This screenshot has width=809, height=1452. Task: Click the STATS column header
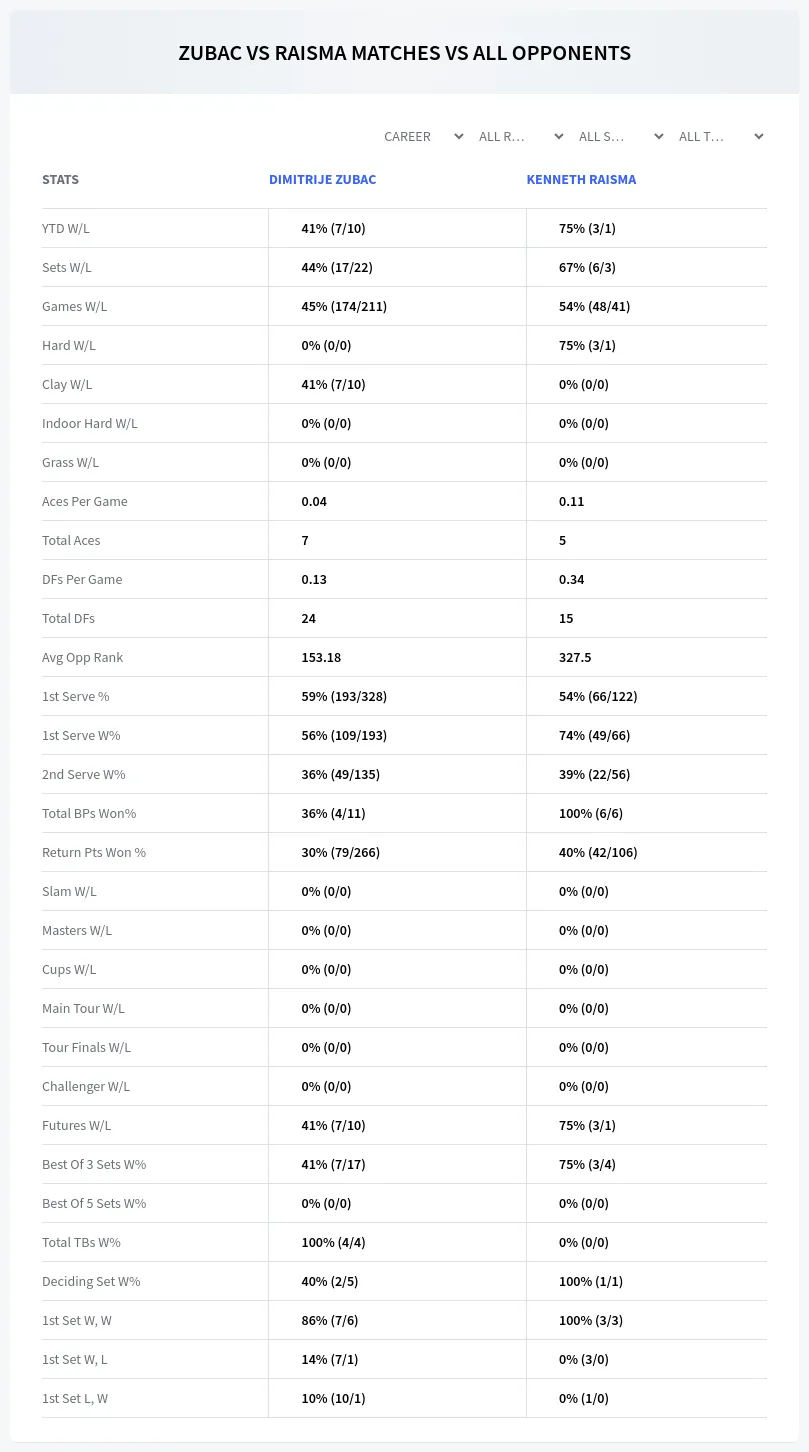tap(60, 180)
